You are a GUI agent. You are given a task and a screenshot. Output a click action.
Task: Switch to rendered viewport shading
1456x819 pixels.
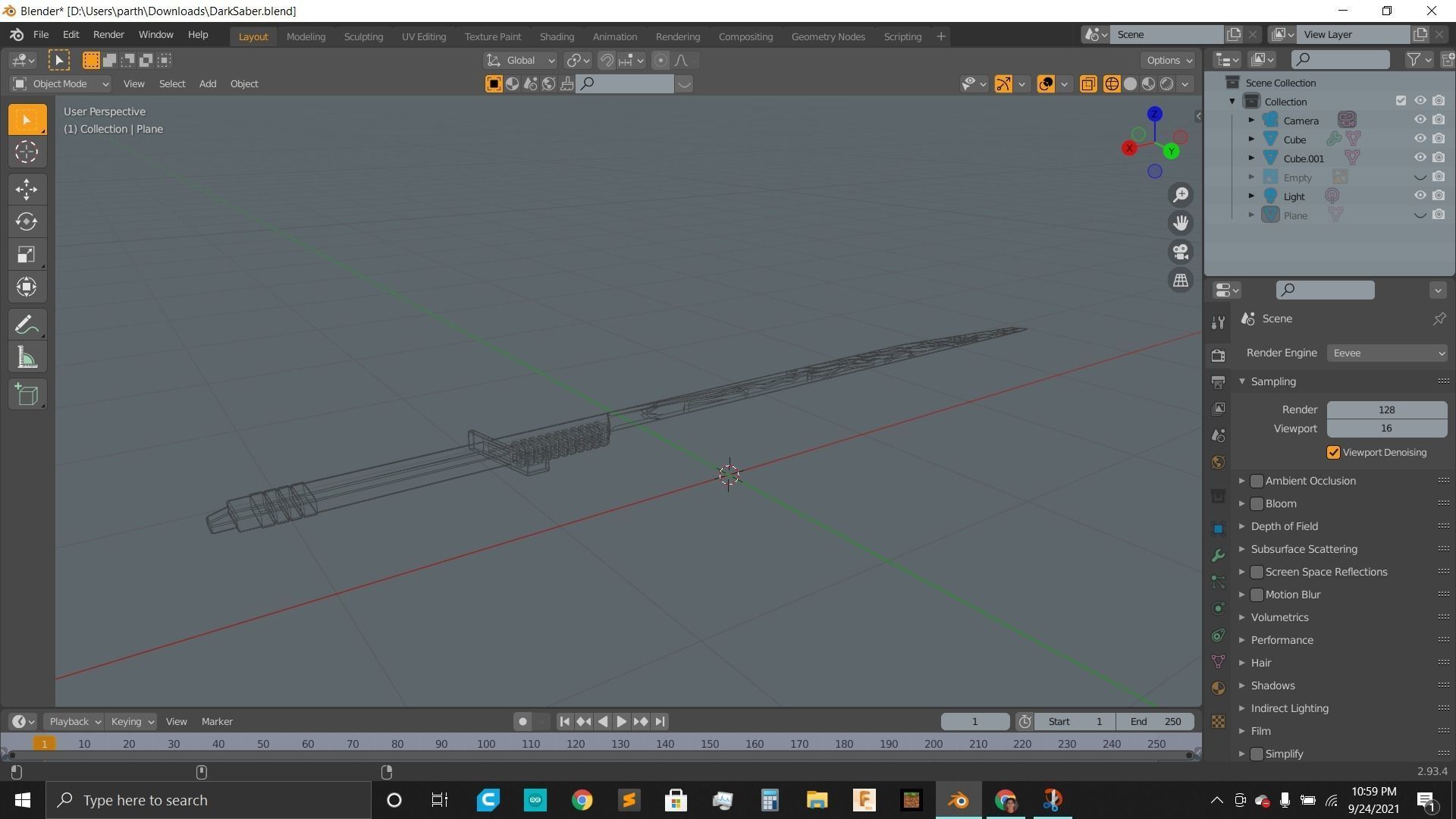click(x=1167, y=84)
